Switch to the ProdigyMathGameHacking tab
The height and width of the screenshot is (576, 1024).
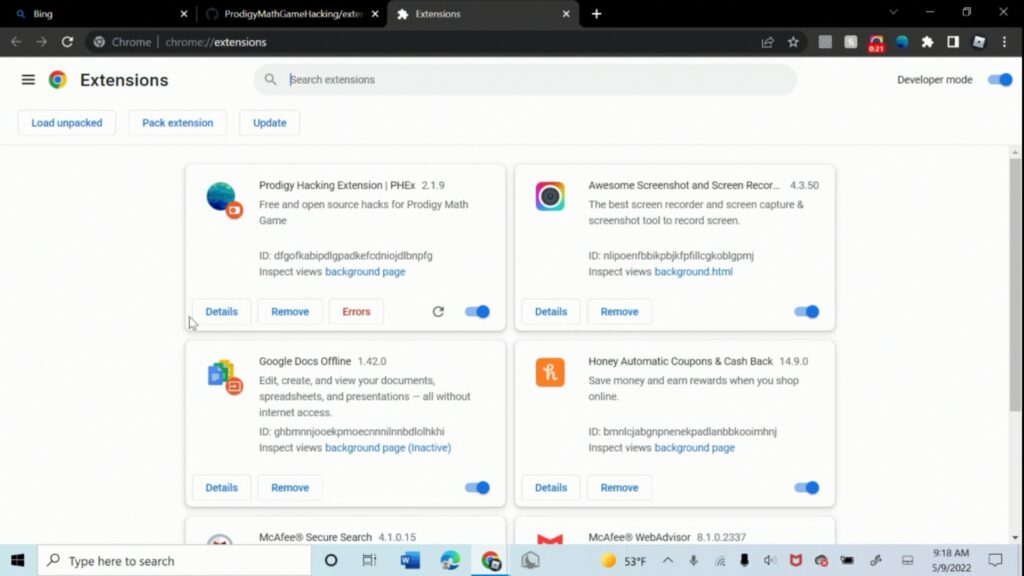point(293,14)
